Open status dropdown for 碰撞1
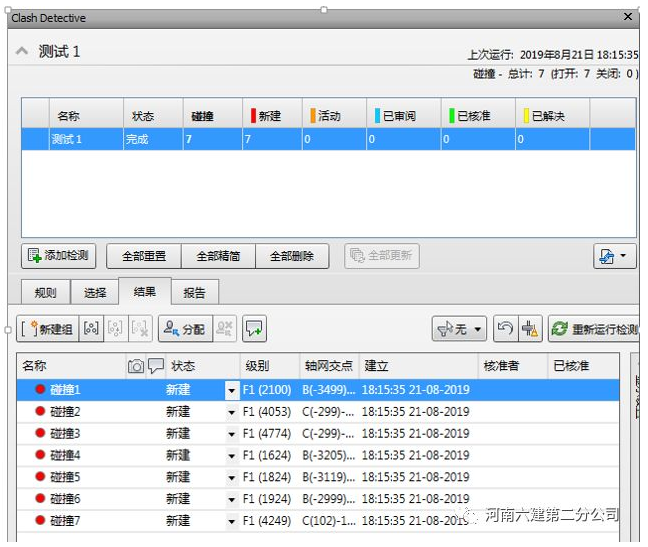 point(231,390)
